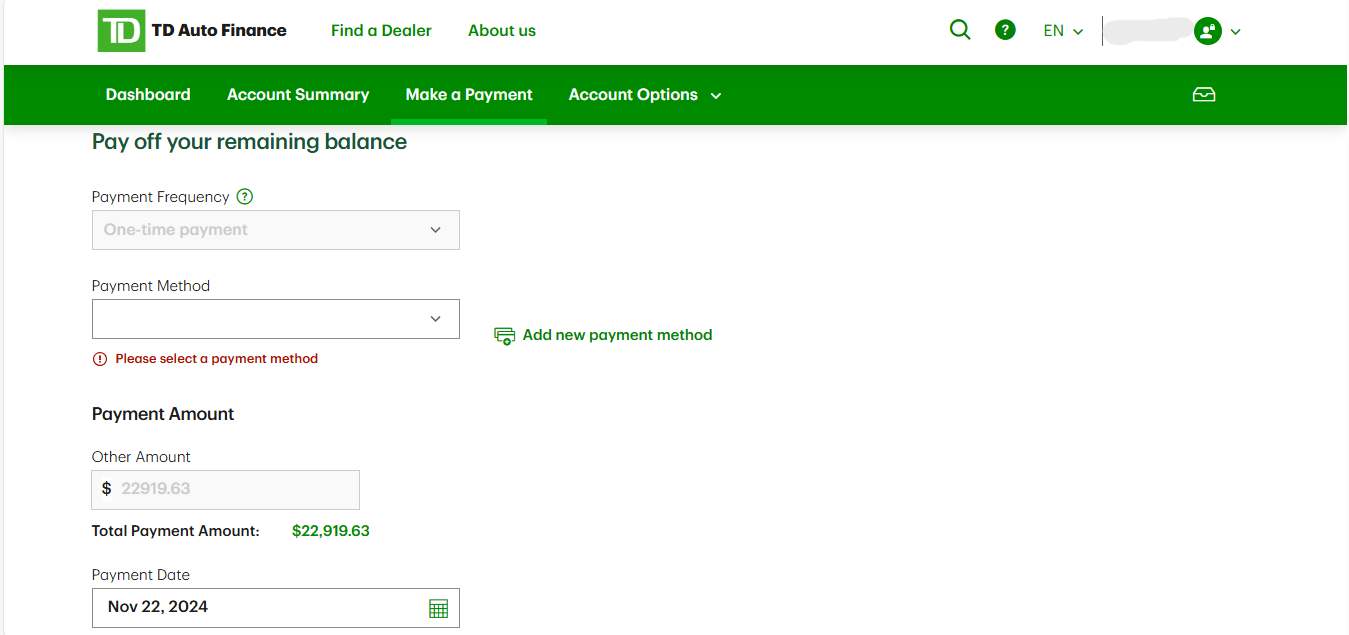This screenshot has height=635, width=1349.
Task: Expand the EN language selector
Action: (1063, 31)
